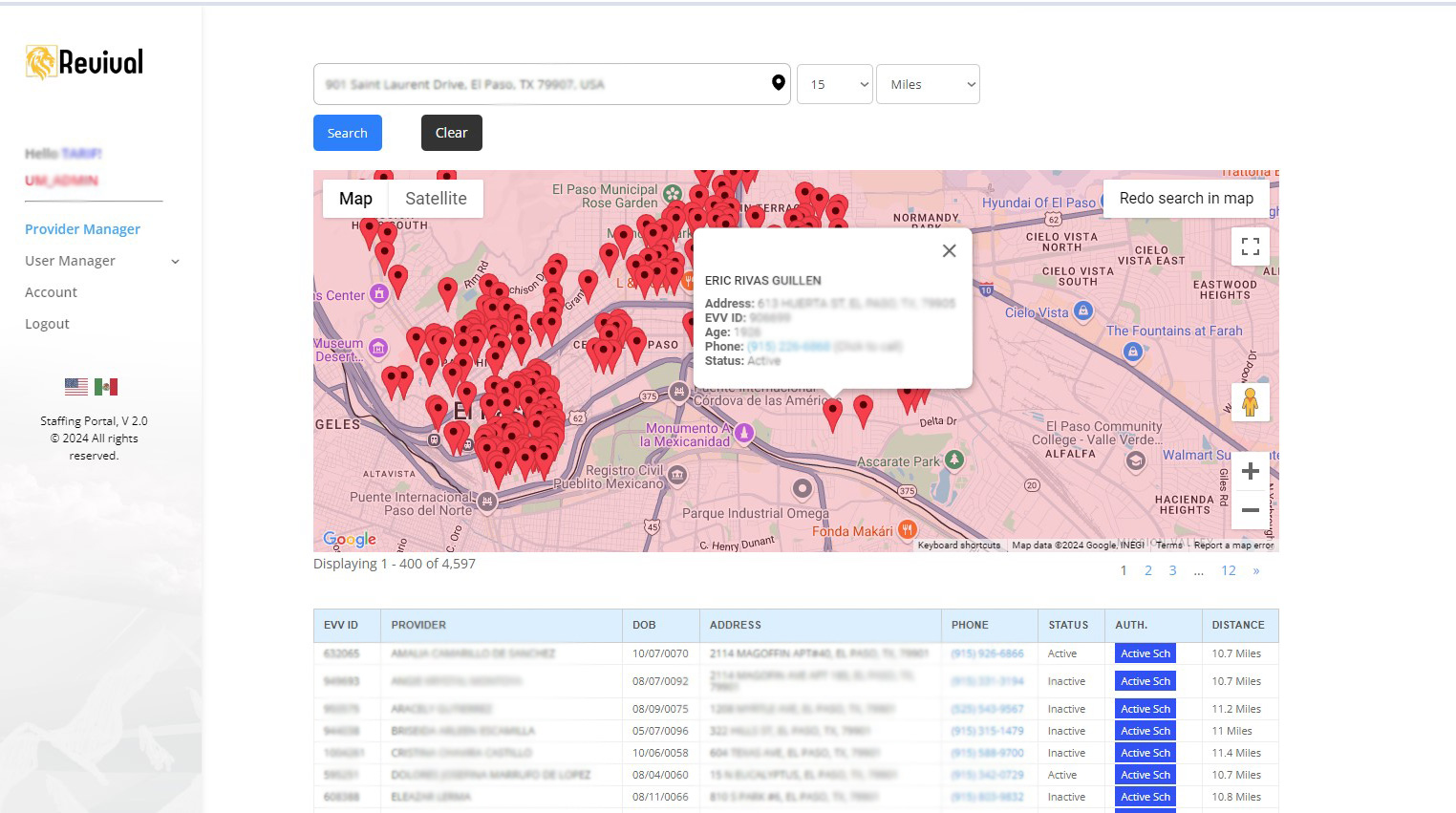The width and height of the screenshot is (1456, 813).
Task: Close the Eric Rivas Guillen info popup
Action: tap(949, 250)
